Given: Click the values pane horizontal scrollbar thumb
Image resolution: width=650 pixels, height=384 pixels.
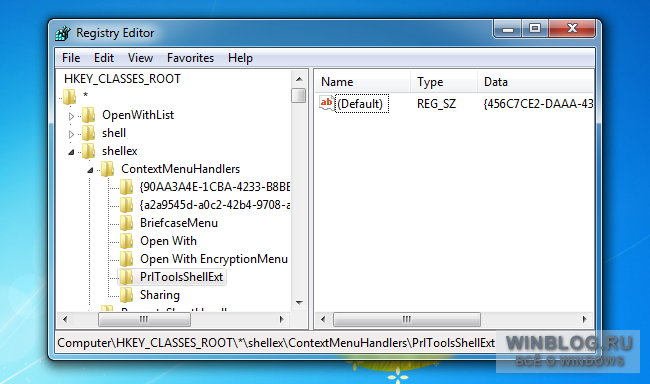Looking at the screenshot, I should 407,319.
